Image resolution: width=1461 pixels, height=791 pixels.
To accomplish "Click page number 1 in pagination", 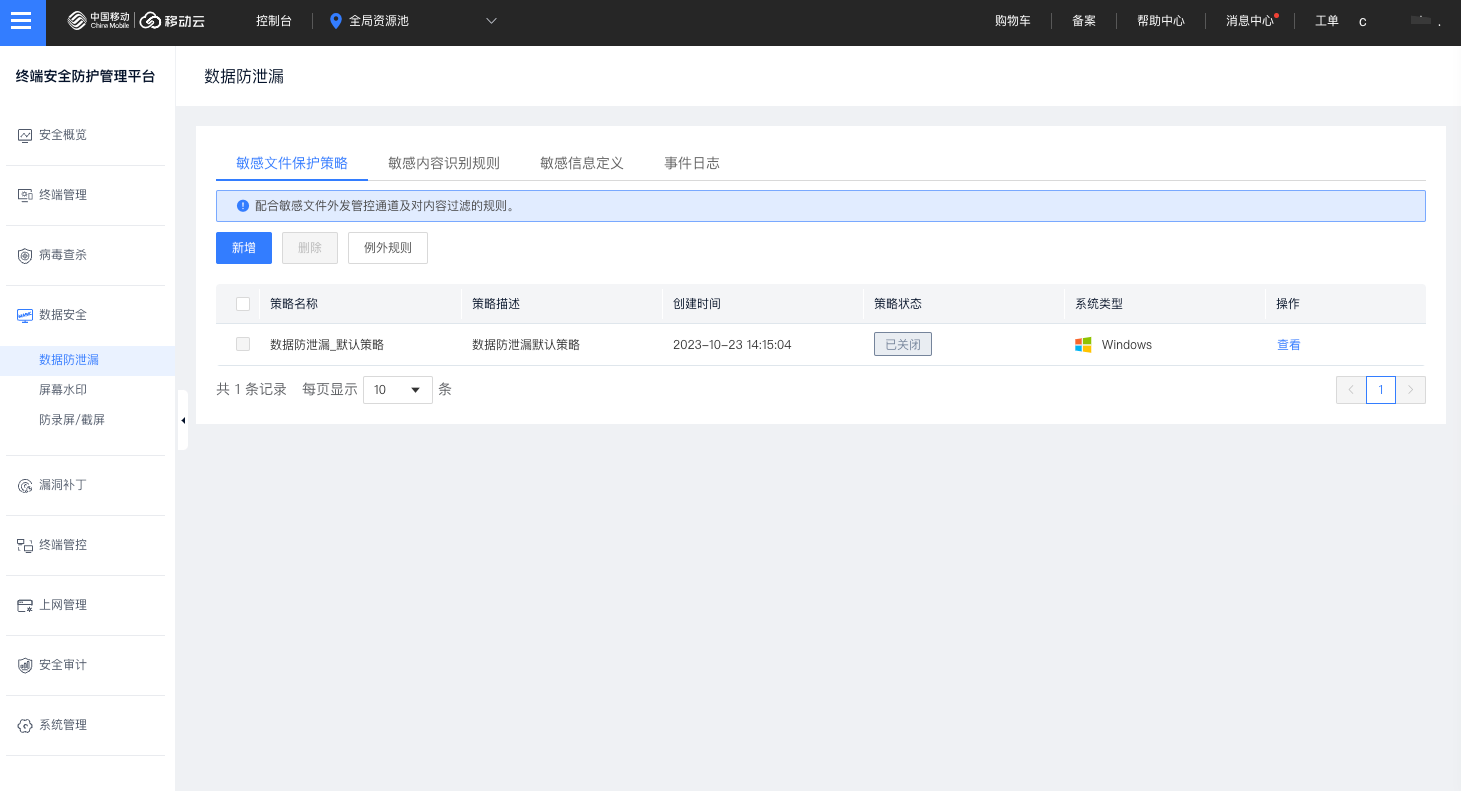I will pos(1381,390).
